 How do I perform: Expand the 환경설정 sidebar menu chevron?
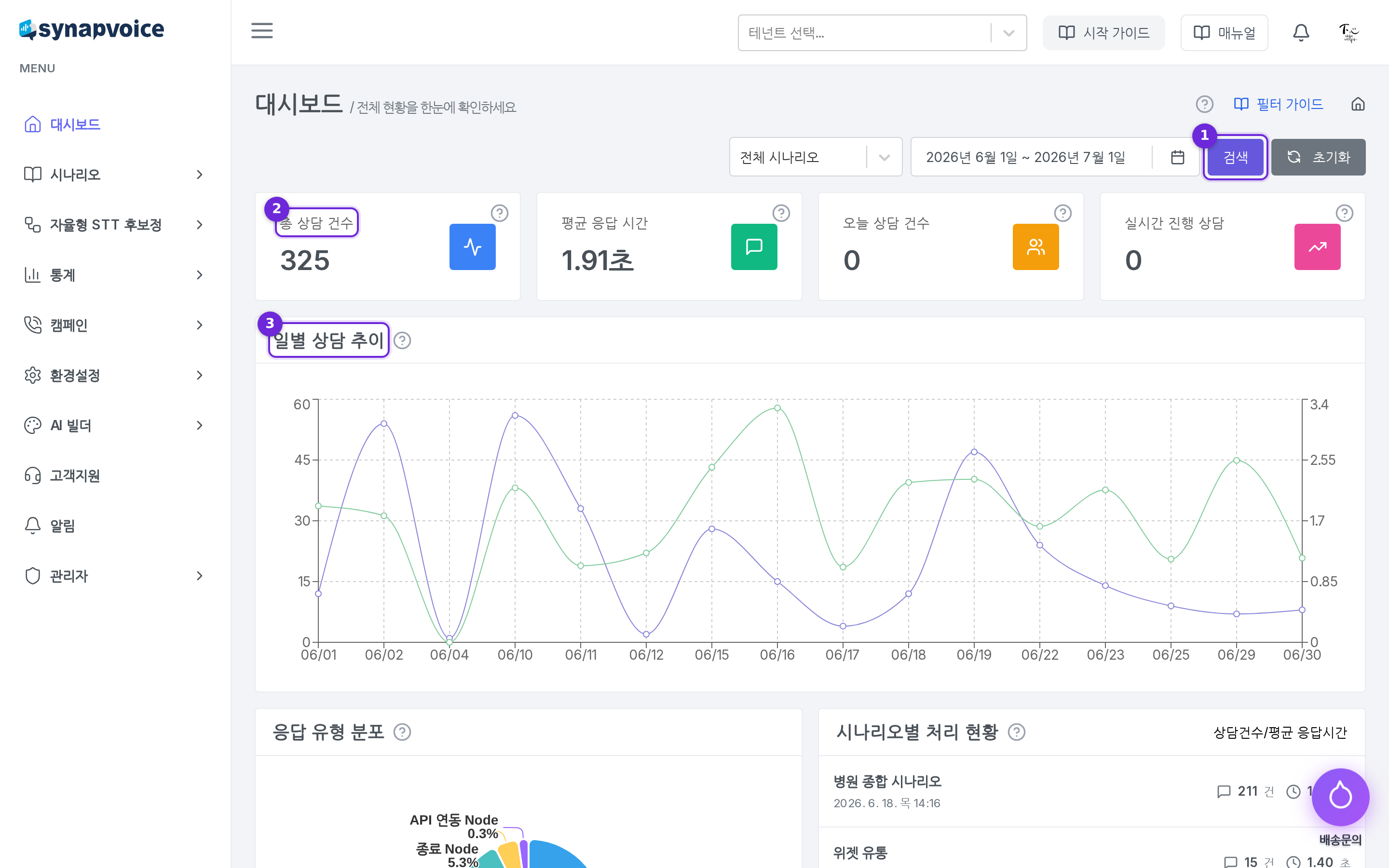(200, 376)
